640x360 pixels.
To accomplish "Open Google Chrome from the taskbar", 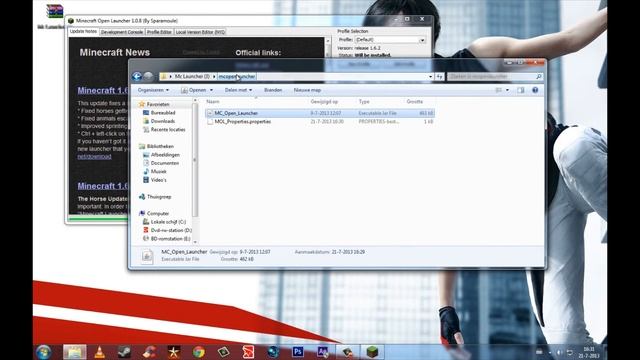I will (x=199, y=352).
